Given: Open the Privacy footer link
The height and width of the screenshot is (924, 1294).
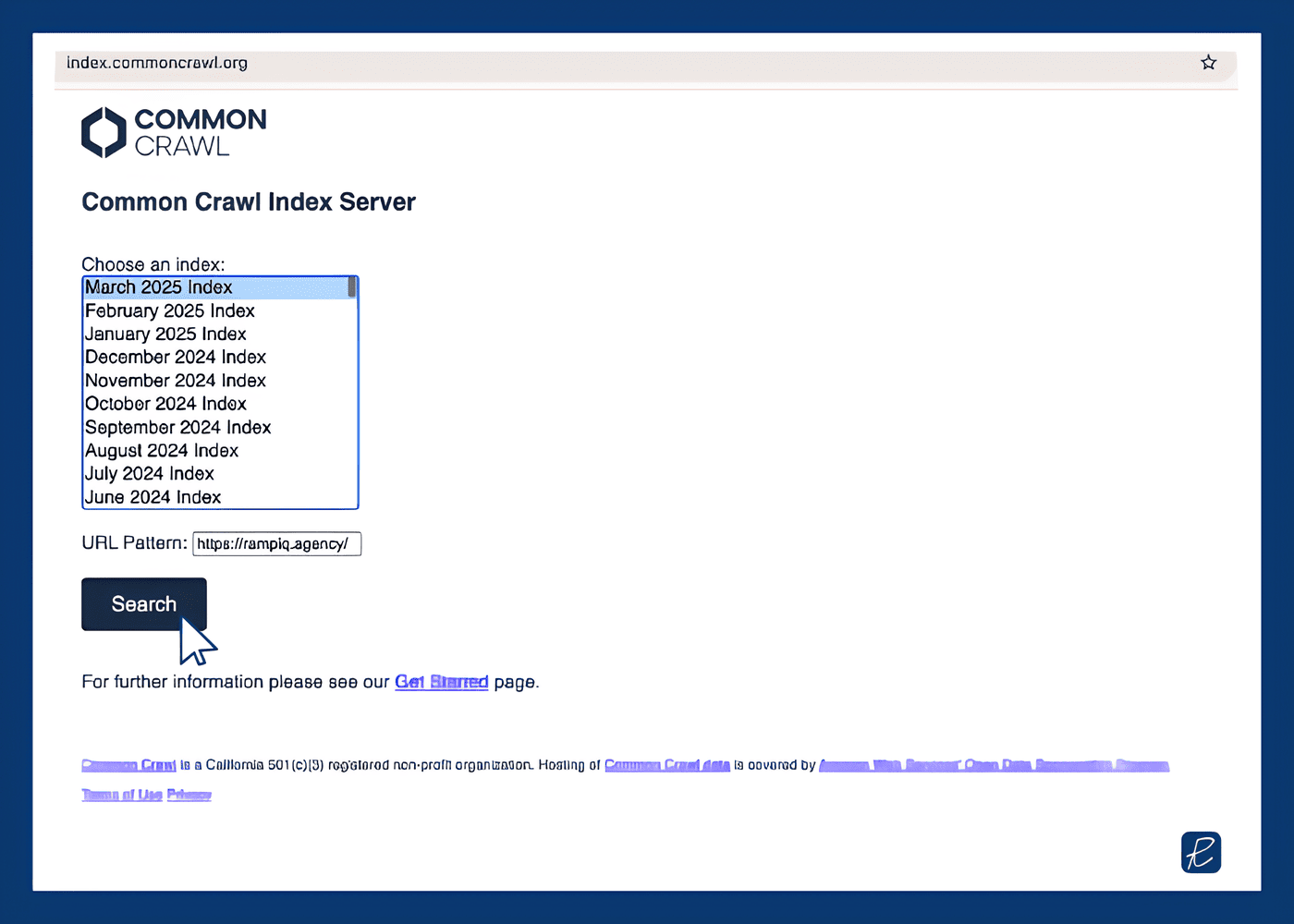Looking at the screenshot, I should pyautogui.click(x=189, y=795).
